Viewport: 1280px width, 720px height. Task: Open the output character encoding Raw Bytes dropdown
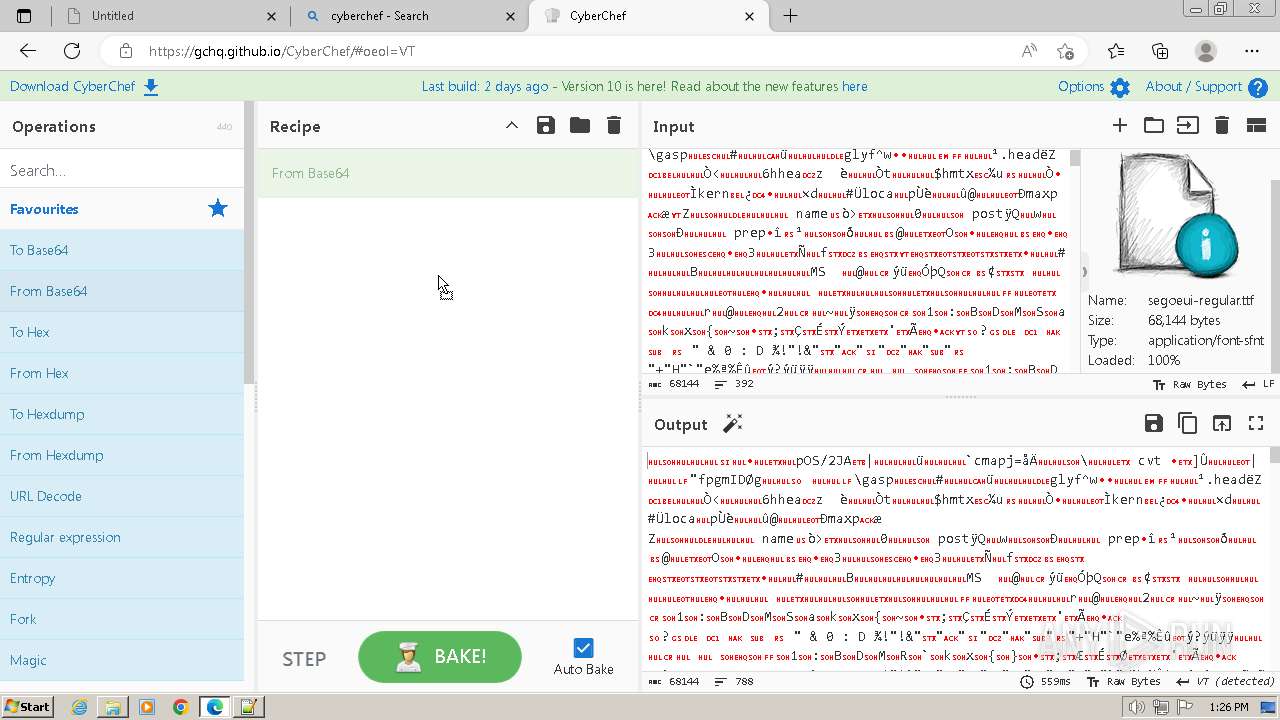(x=1123, y=681)
